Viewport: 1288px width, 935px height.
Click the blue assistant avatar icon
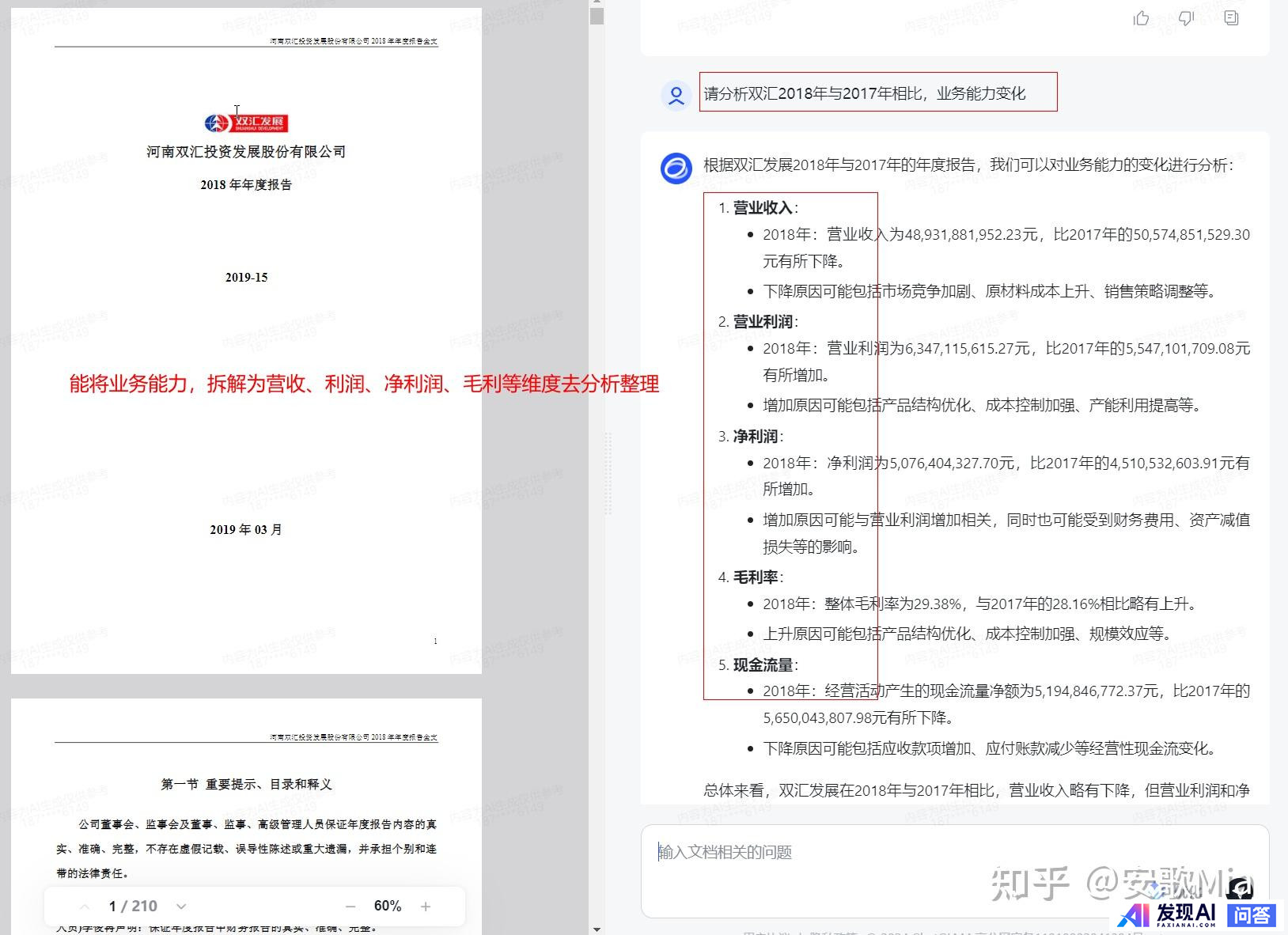(x=676, y=168)
